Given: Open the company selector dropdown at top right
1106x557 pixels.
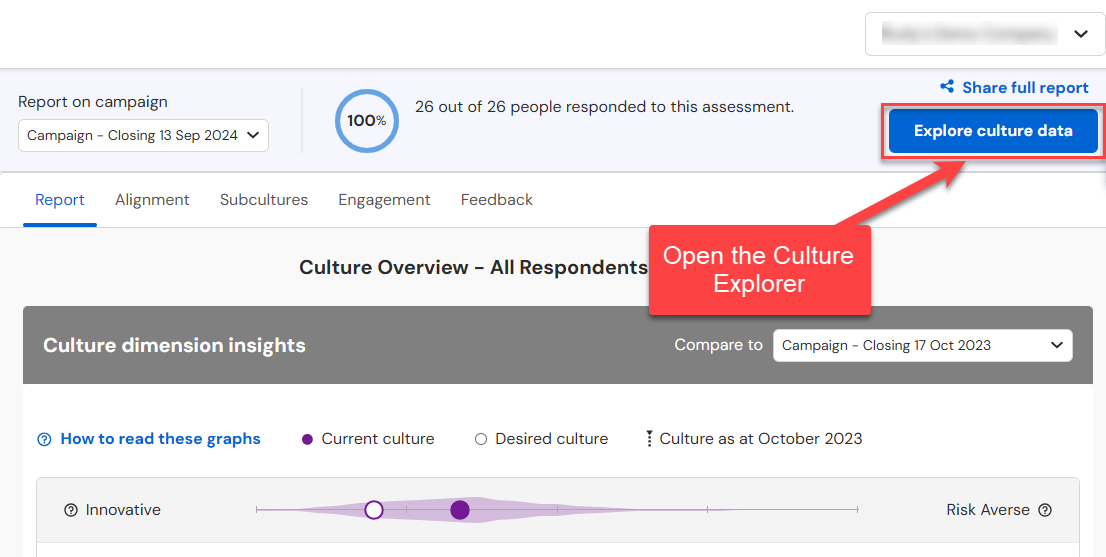Looking at the screenshot, I should [985, 34].
